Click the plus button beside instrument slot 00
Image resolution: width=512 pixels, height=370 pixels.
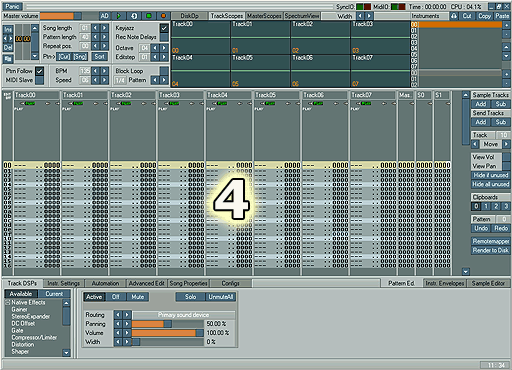pos(506,25)
